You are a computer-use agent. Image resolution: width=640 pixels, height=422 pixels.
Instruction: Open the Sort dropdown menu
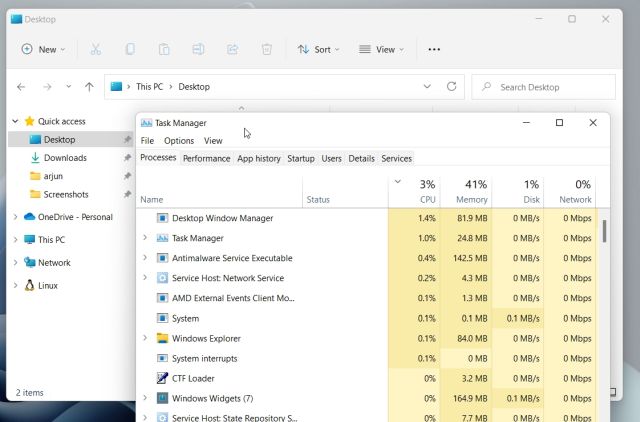318,49
